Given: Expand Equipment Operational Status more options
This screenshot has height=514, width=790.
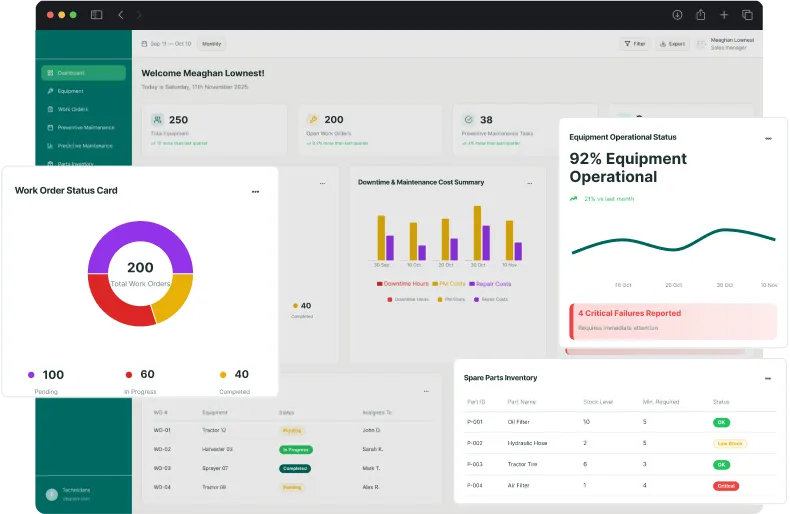Looking at the screenshot, I should [x=768, y=138].
